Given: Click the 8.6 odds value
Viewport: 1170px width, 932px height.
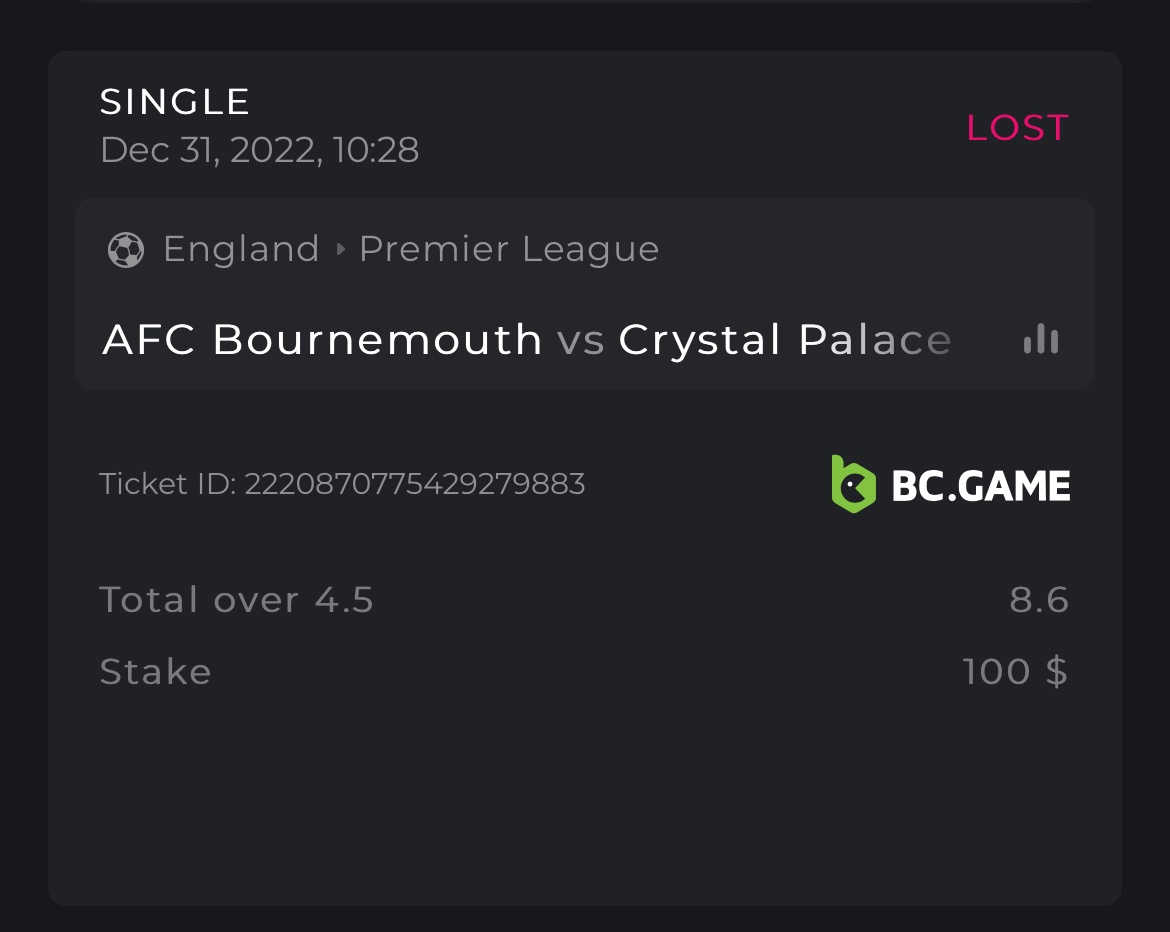Looking at the screenshot, I should pyautogui.click(x=1039, y=600).
